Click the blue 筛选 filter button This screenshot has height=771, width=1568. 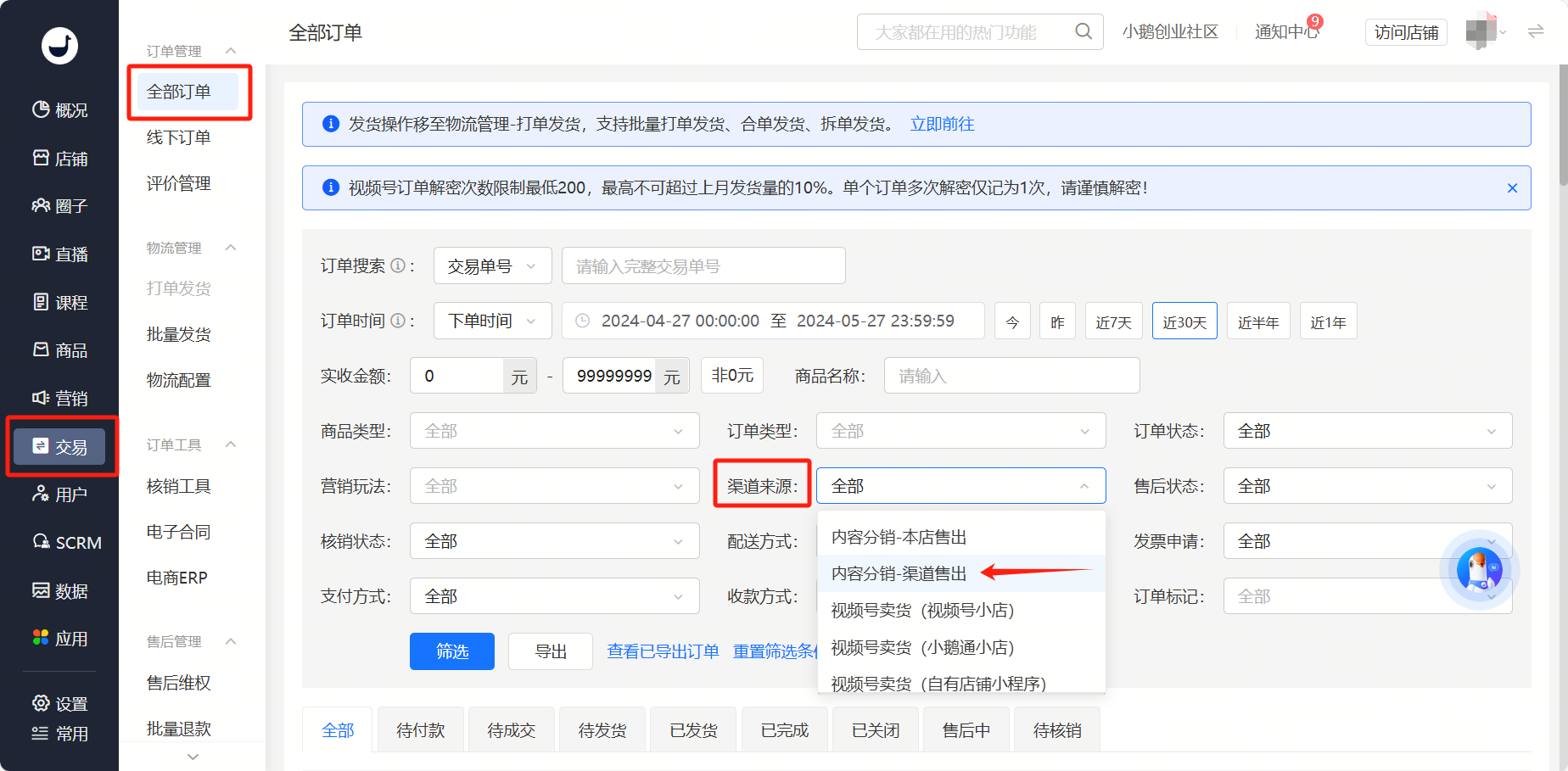click(452, 651)
